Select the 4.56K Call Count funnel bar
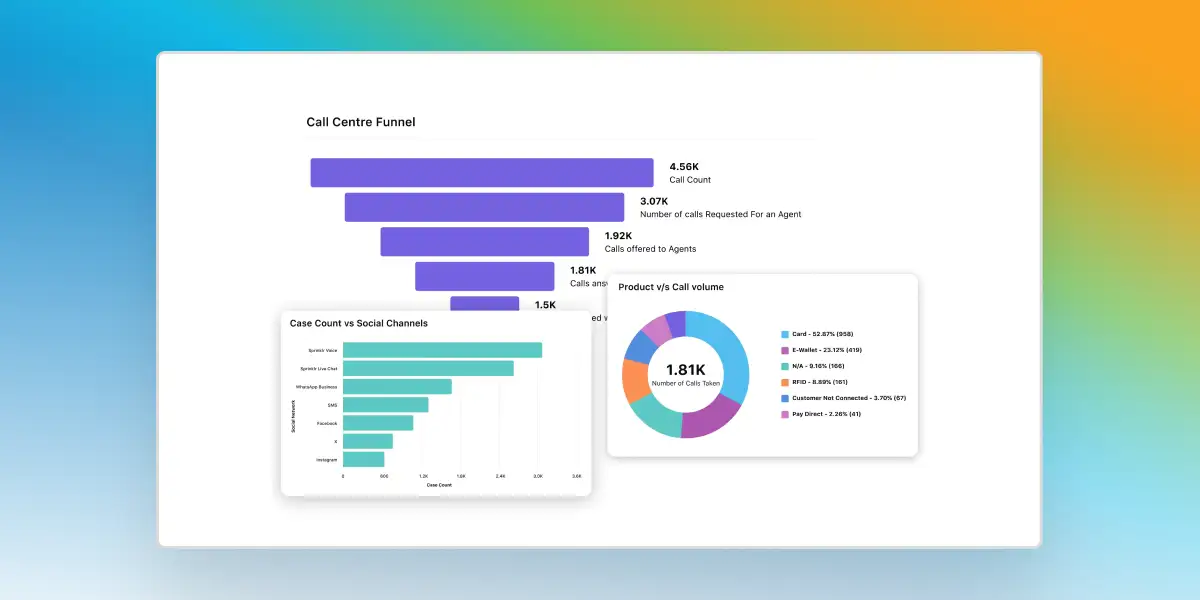 pyautogui.click(x=482, y=172)
